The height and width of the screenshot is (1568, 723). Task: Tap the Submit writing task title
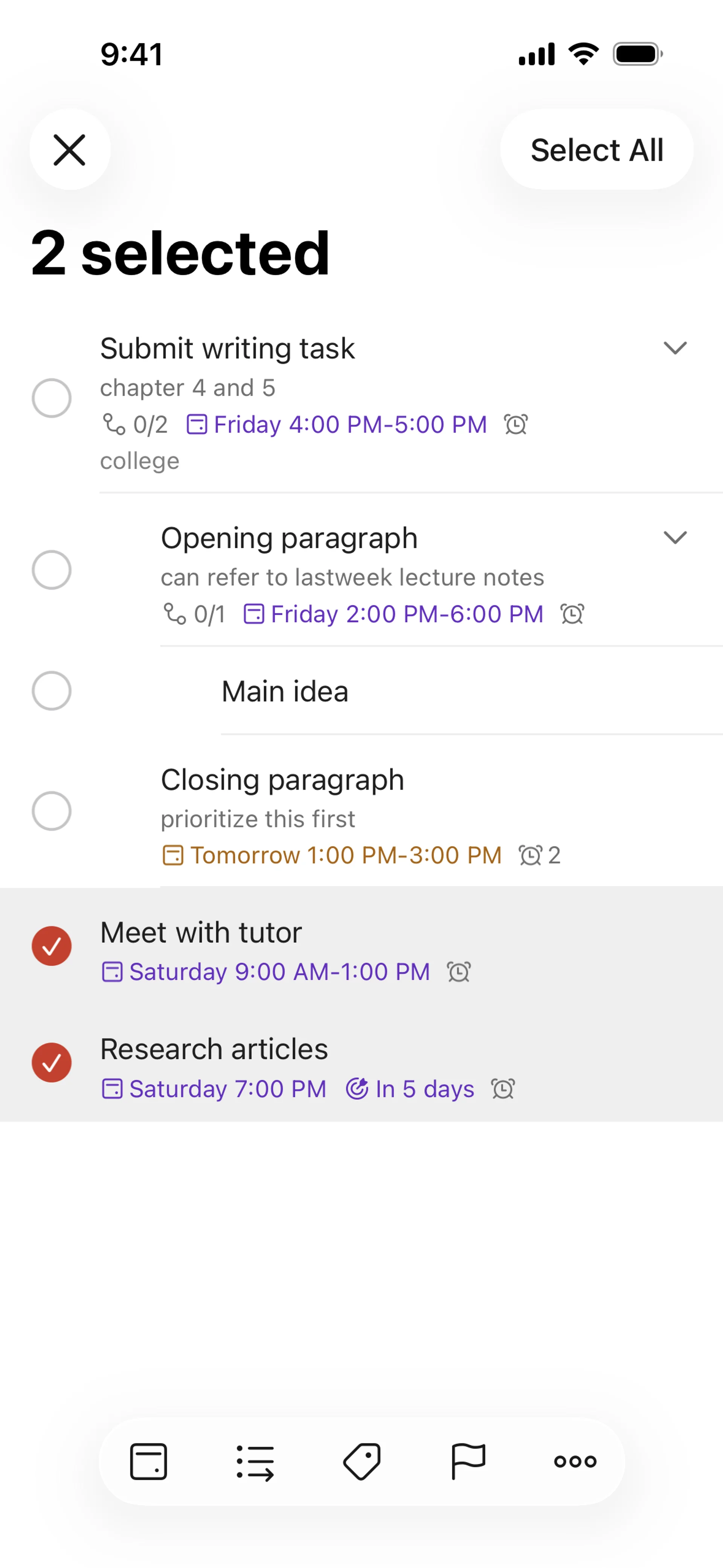(x=227, y=349)
